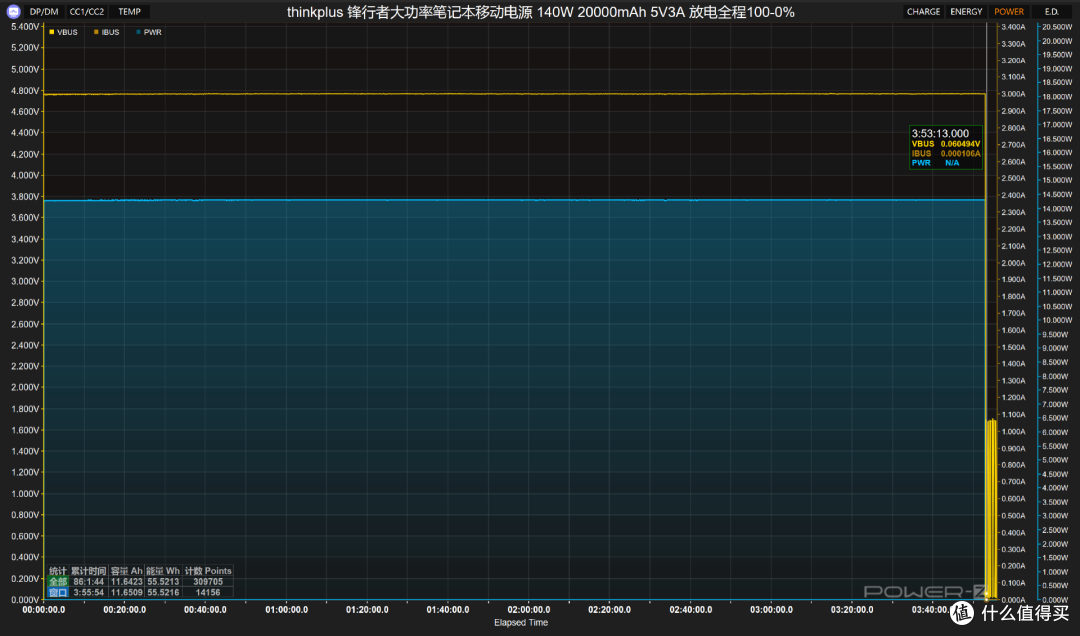Click the 01:00:00.0 time axis tick

coord(287,610)
